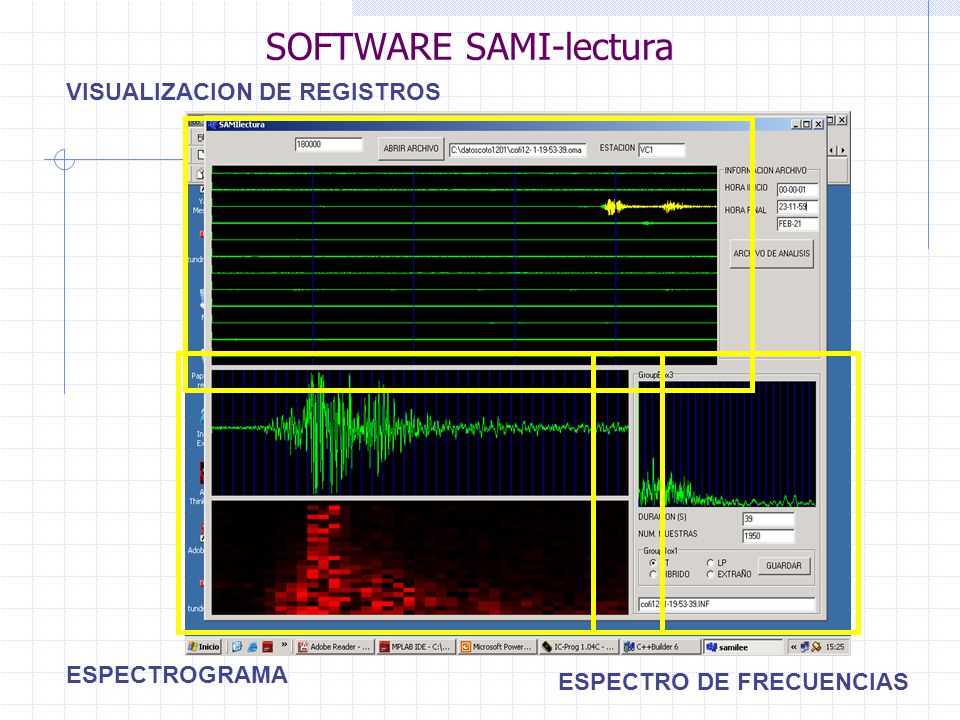Screen dimensions: 960x720
Task: Click the HORA INICIO time field
Action: point(797,190)
